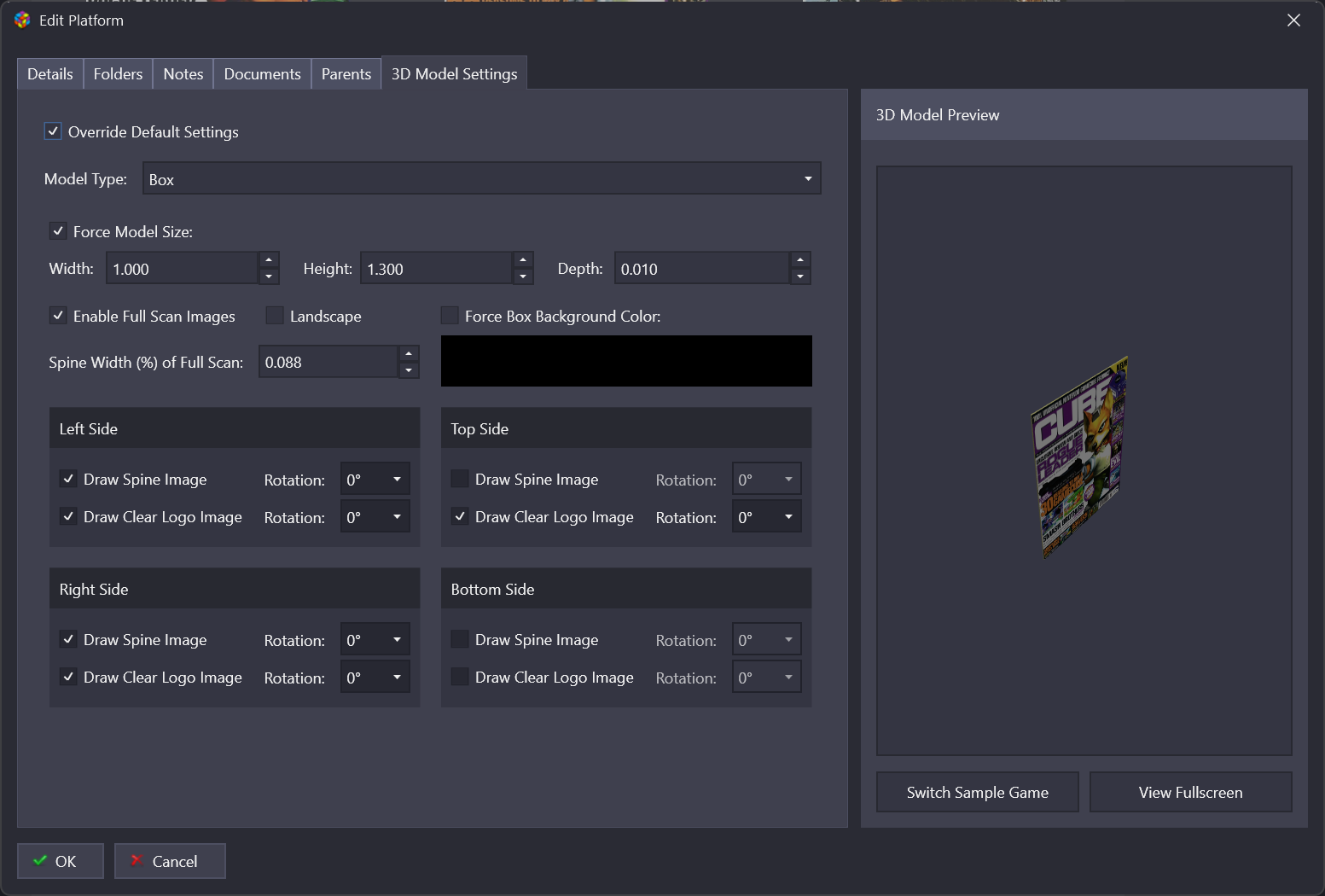Click the 3D magazine model preview
The width and height of the screenshot is (1325, 896).
tap(1080, 457)
